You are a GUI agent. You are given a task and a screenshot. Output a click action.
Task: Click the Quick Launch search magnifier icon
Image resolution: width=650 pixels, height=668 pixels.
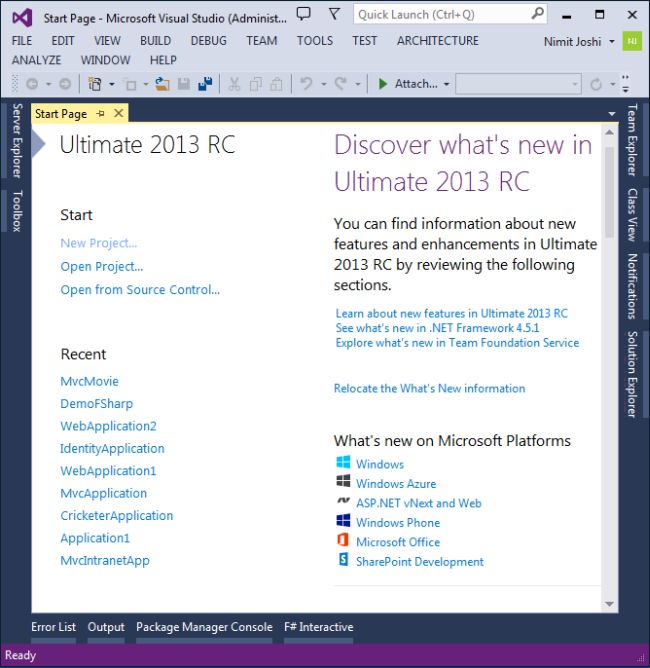(x=538, y=14)
